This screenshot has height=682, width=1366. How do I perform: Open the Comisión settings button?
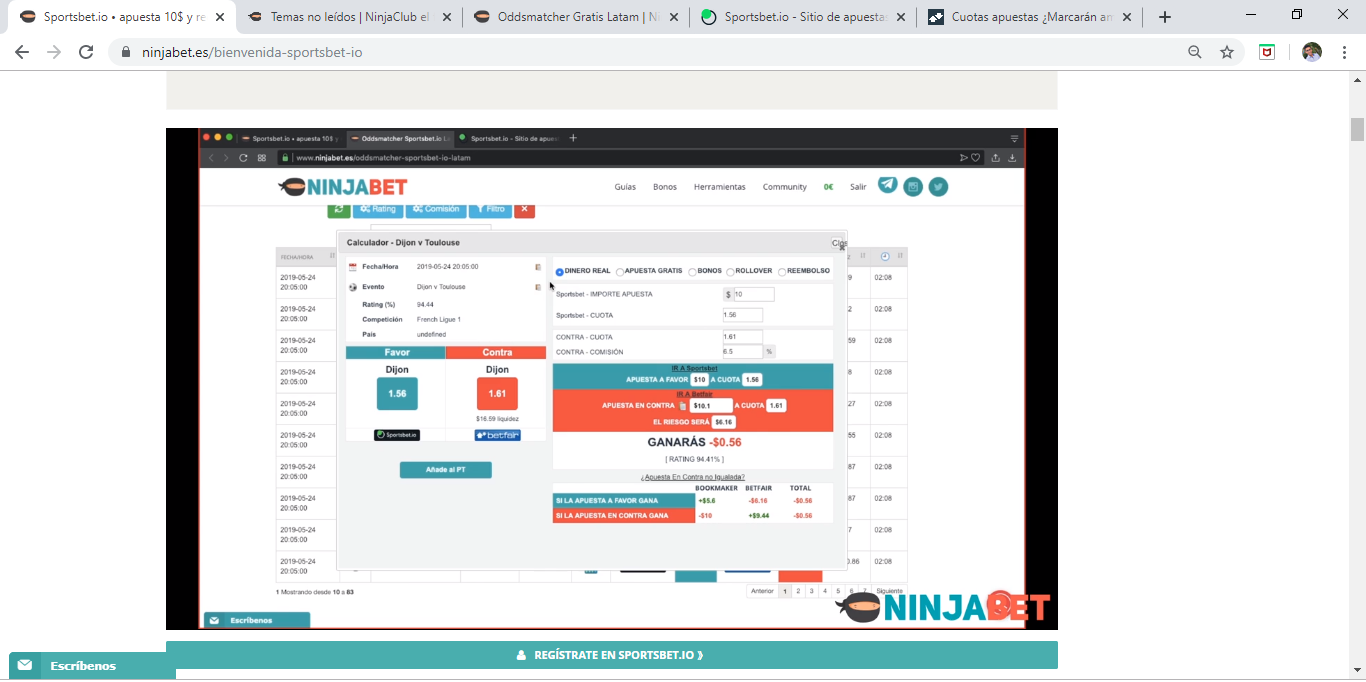coord(435,209)
